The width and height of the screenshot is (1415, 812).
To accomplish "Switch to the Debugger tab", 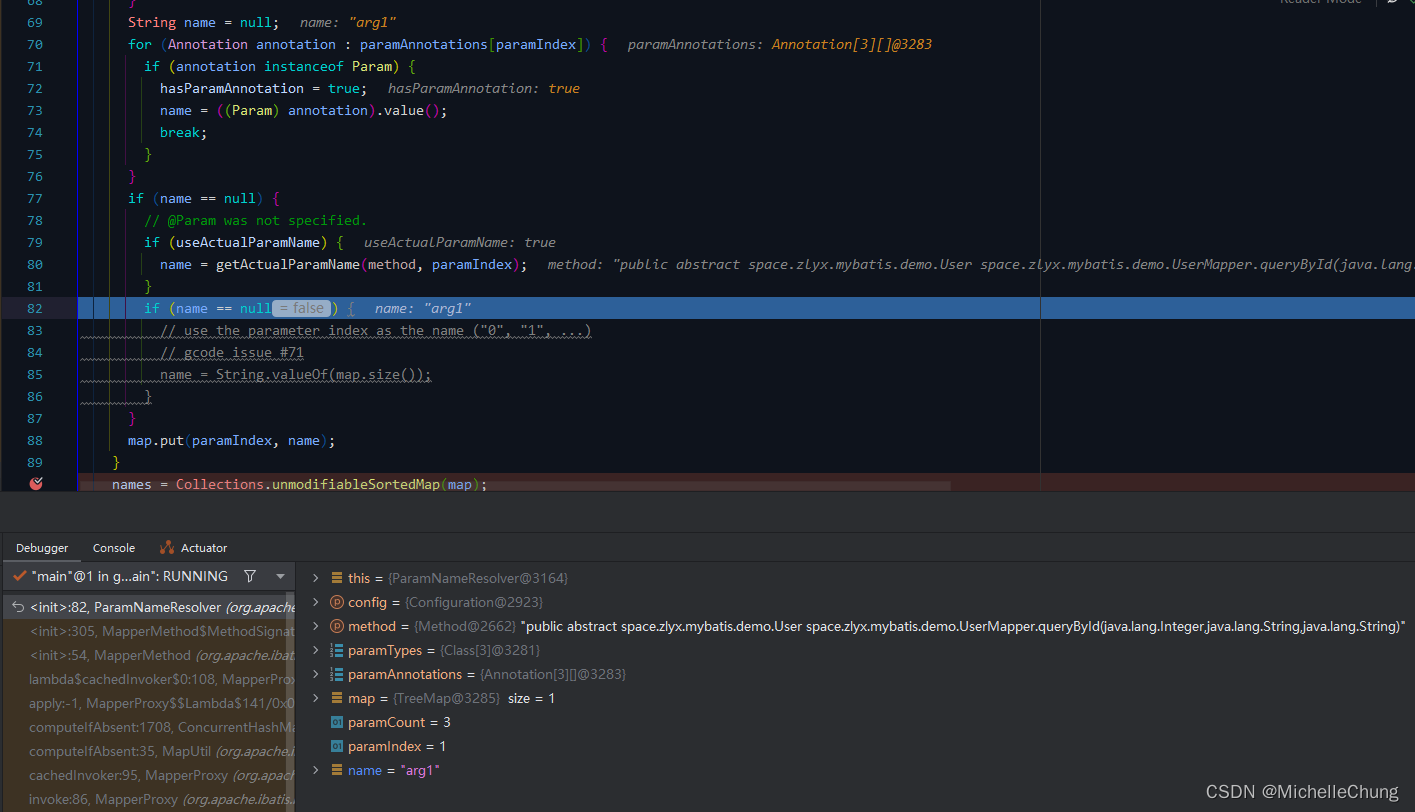I will click(42, 548).
